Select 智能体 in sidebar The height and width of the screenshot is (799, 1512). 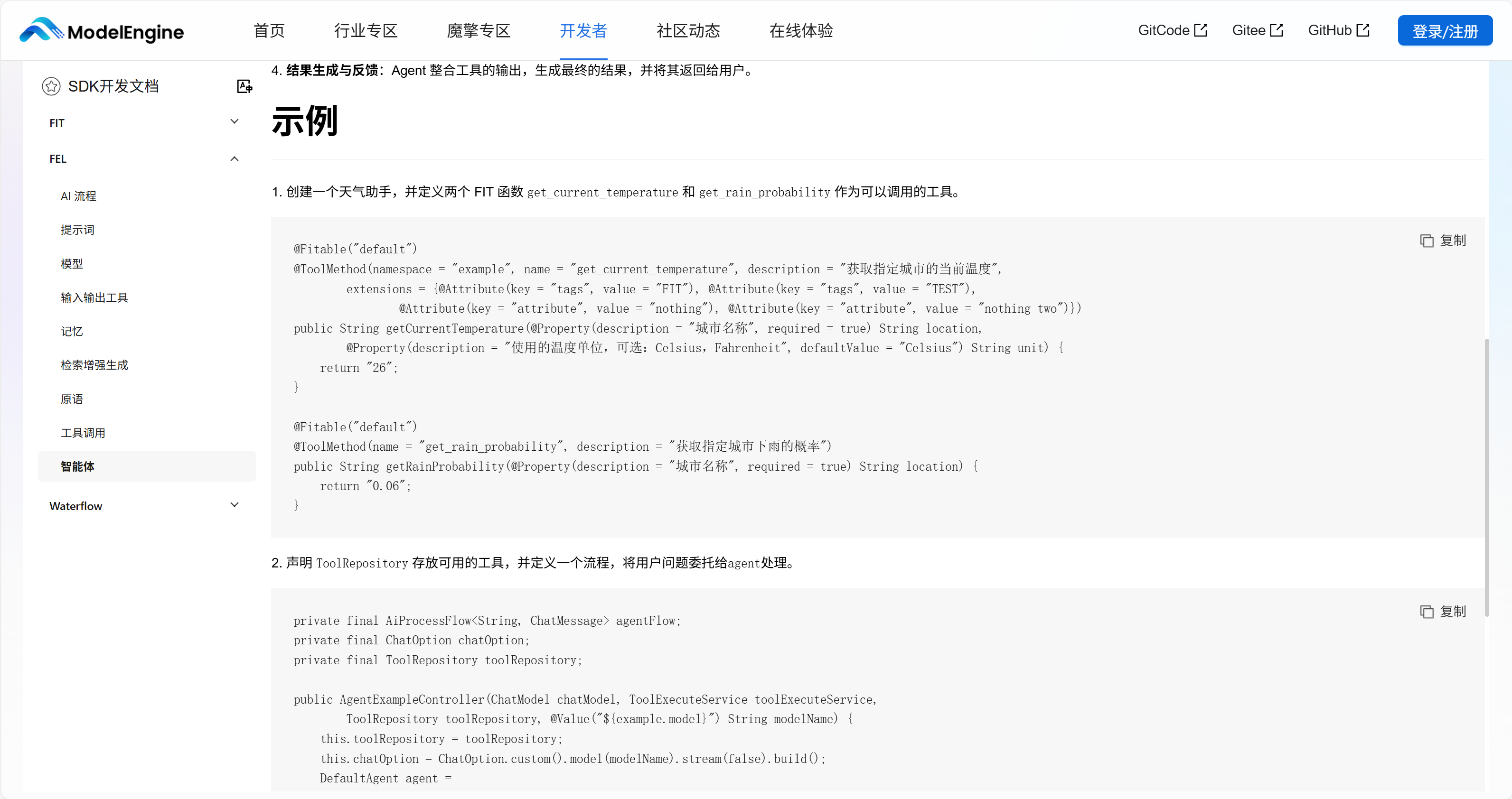147,466
